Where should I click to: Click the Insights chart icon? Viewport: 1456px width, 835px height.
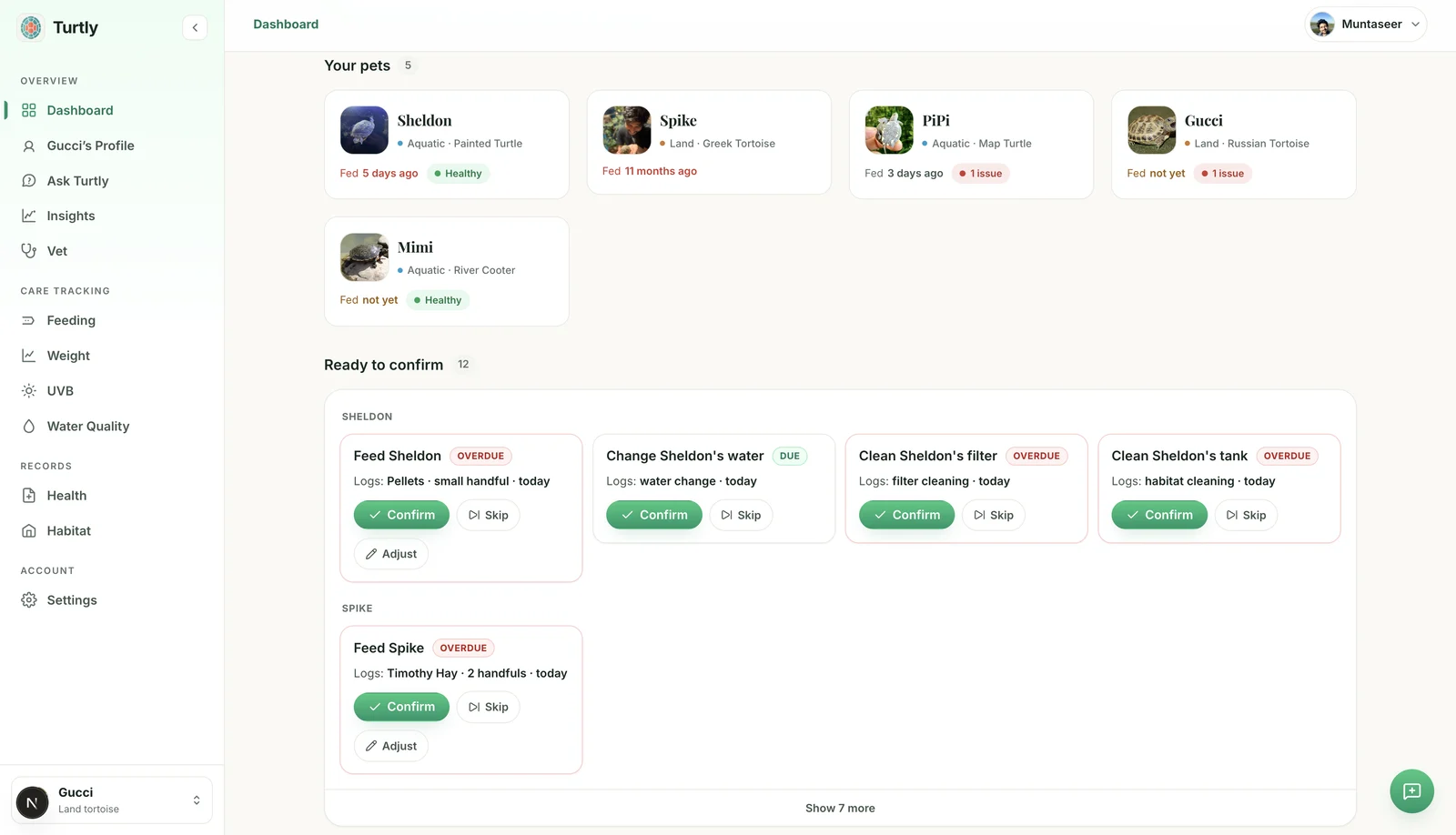coord(29,216)
